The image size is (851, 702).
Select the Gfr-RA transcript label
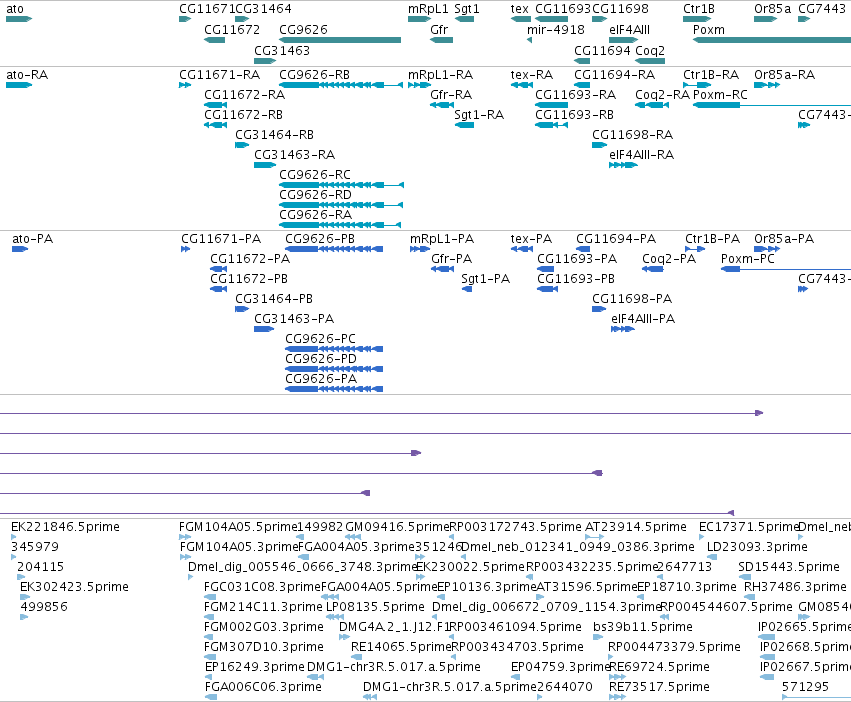tap(451, 94)
